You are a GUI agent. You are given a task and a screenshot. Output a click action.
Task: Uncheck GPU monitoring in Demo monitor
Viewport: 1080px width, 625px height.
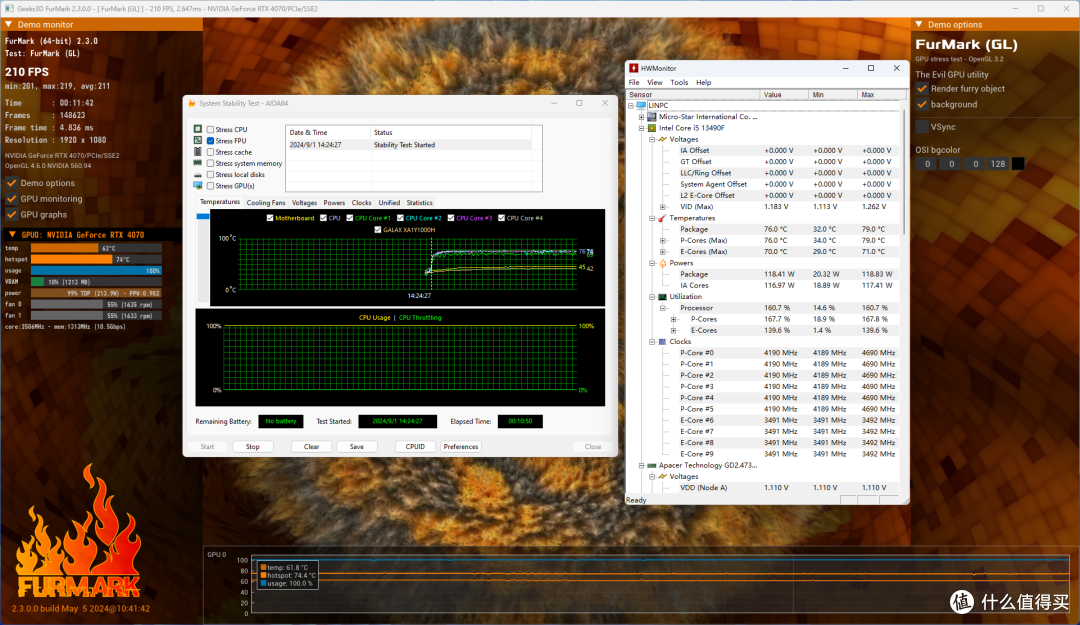[x=12, y=198]
